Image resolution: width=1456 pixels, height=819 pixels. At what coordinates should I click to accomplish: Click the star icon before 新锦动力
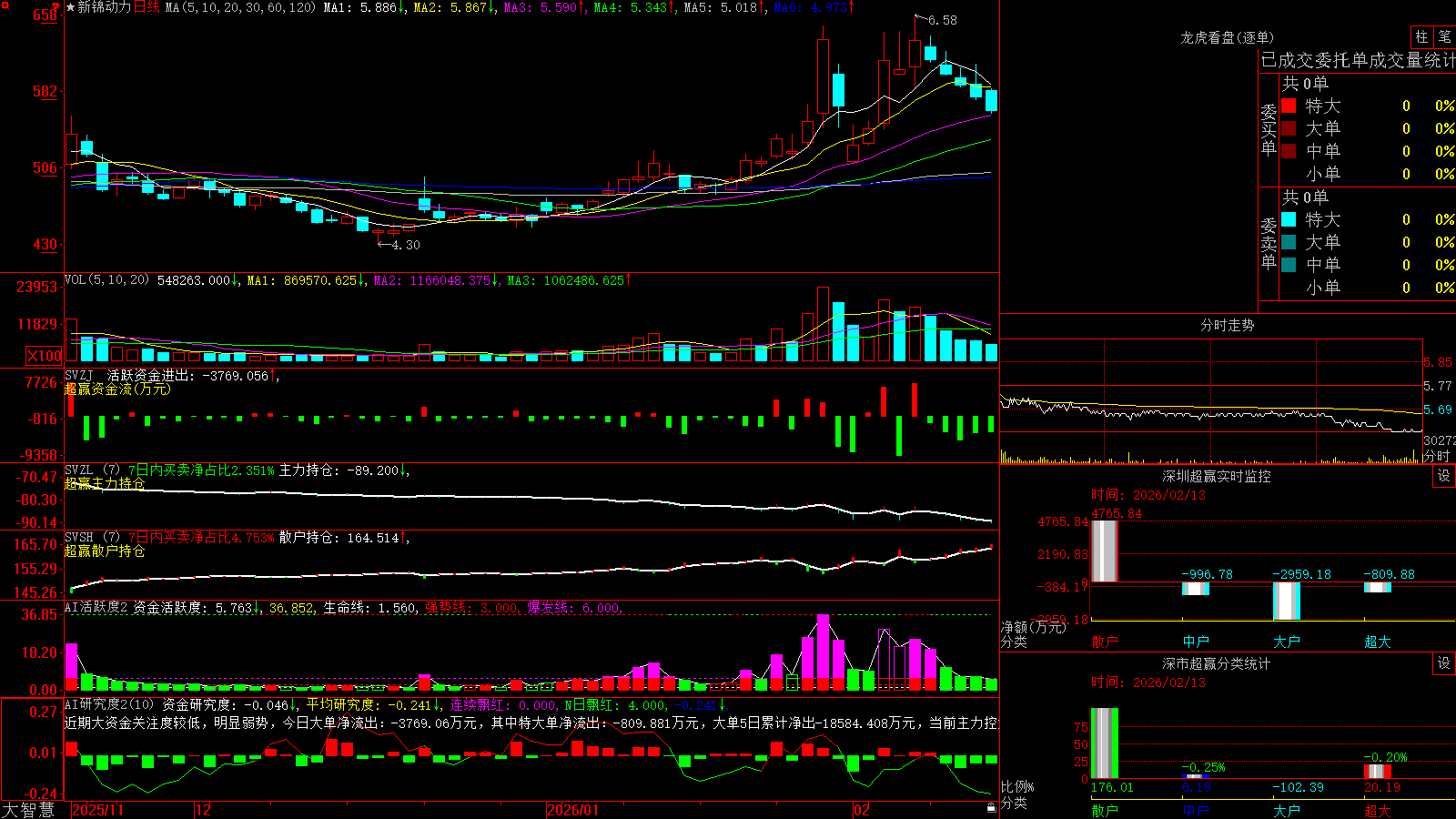coord(71,7)
